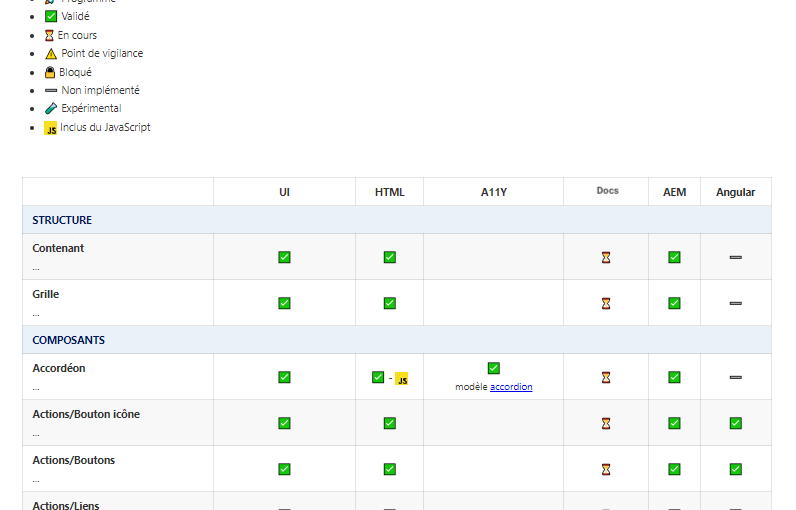Click the green check in Grille HTML cell
This screenshot has height=510, width=796.
point(389,303)
